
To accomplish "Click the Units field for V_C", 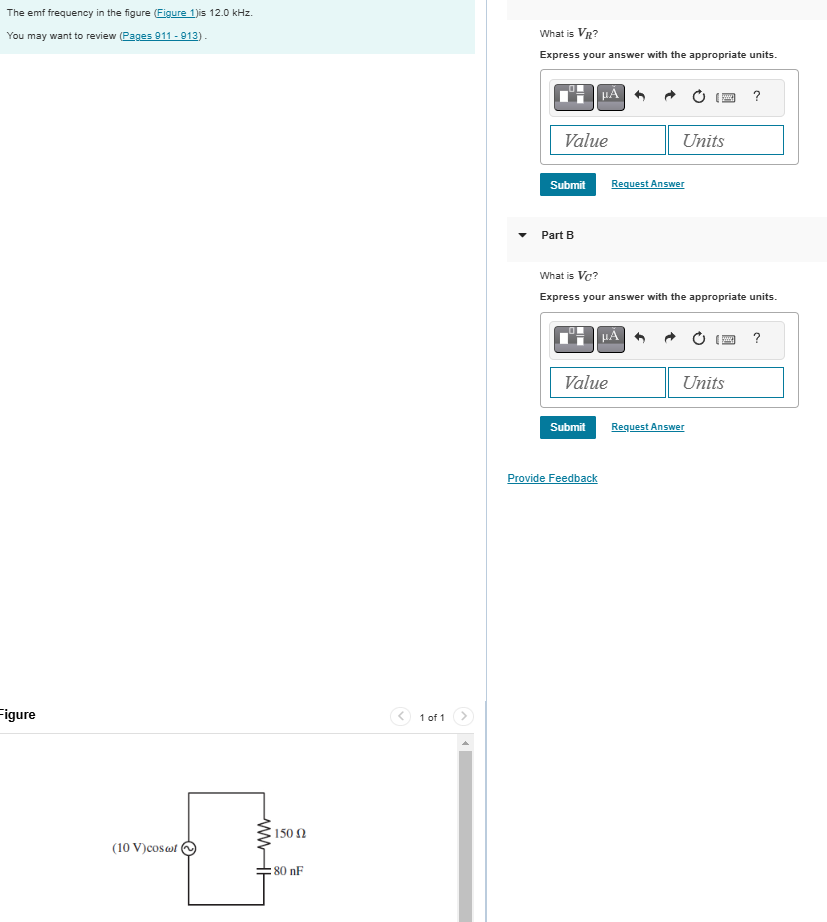I will click(726, 382).
